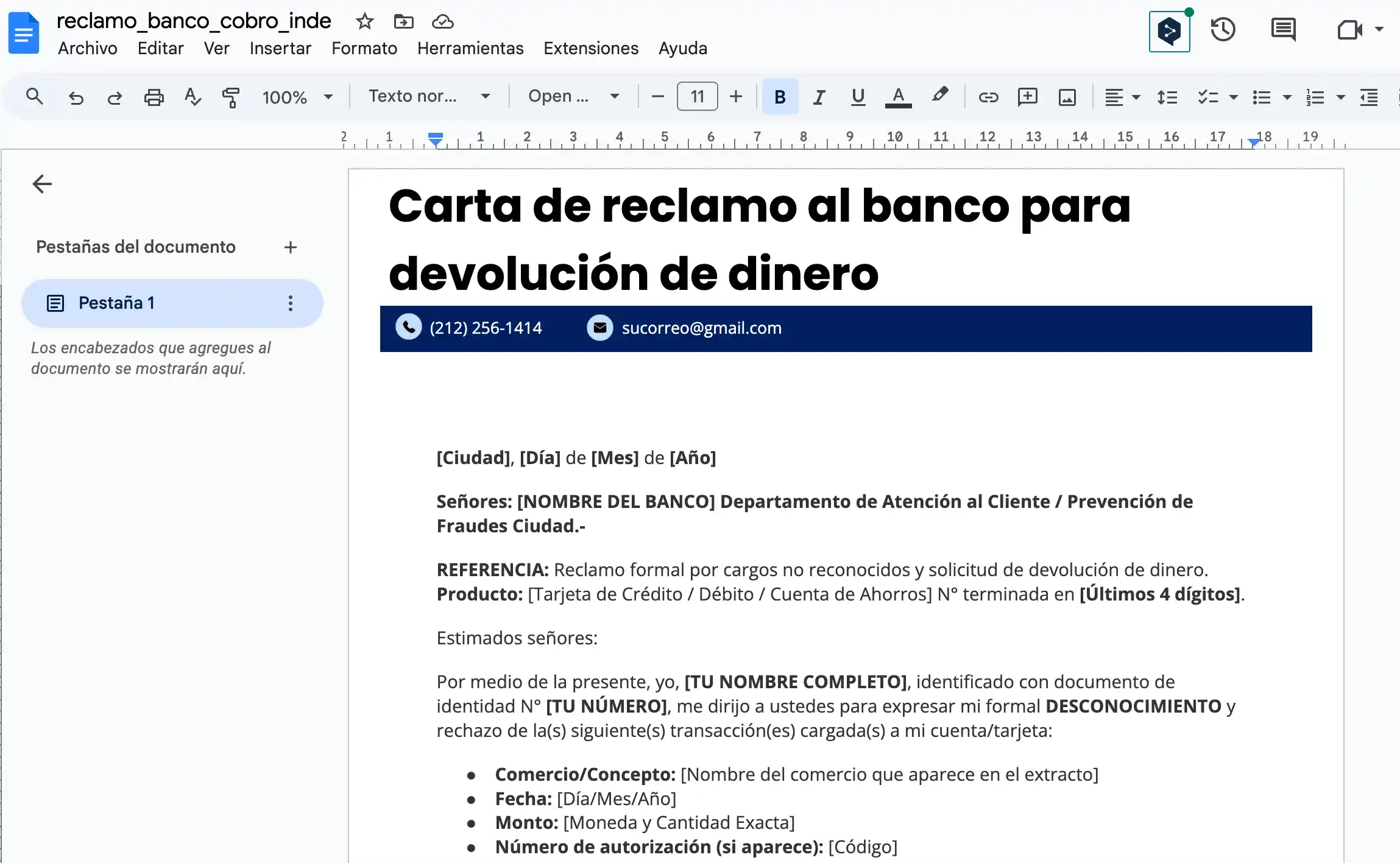Image resolution: width=1400 pixels, height=863 pixels.
Task: Select the Print icon
Action: (154, 96)
